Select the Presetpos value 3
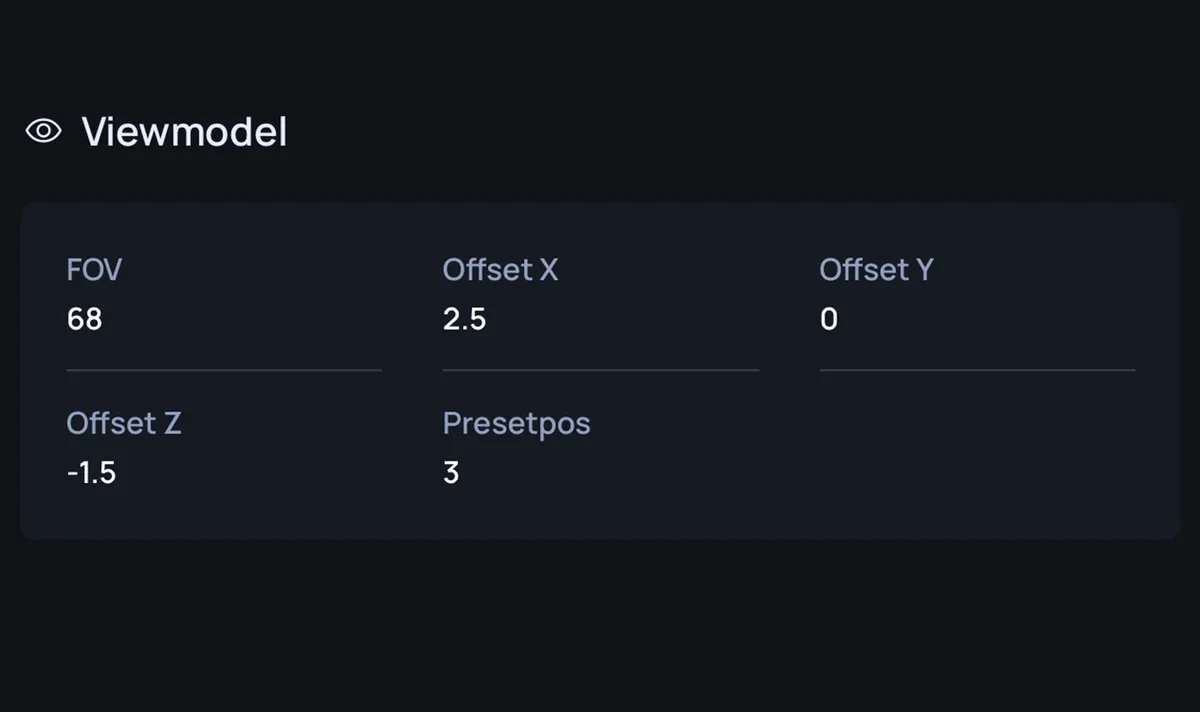The width and height of the screenshot is (1200, 712). click(451, 472)
